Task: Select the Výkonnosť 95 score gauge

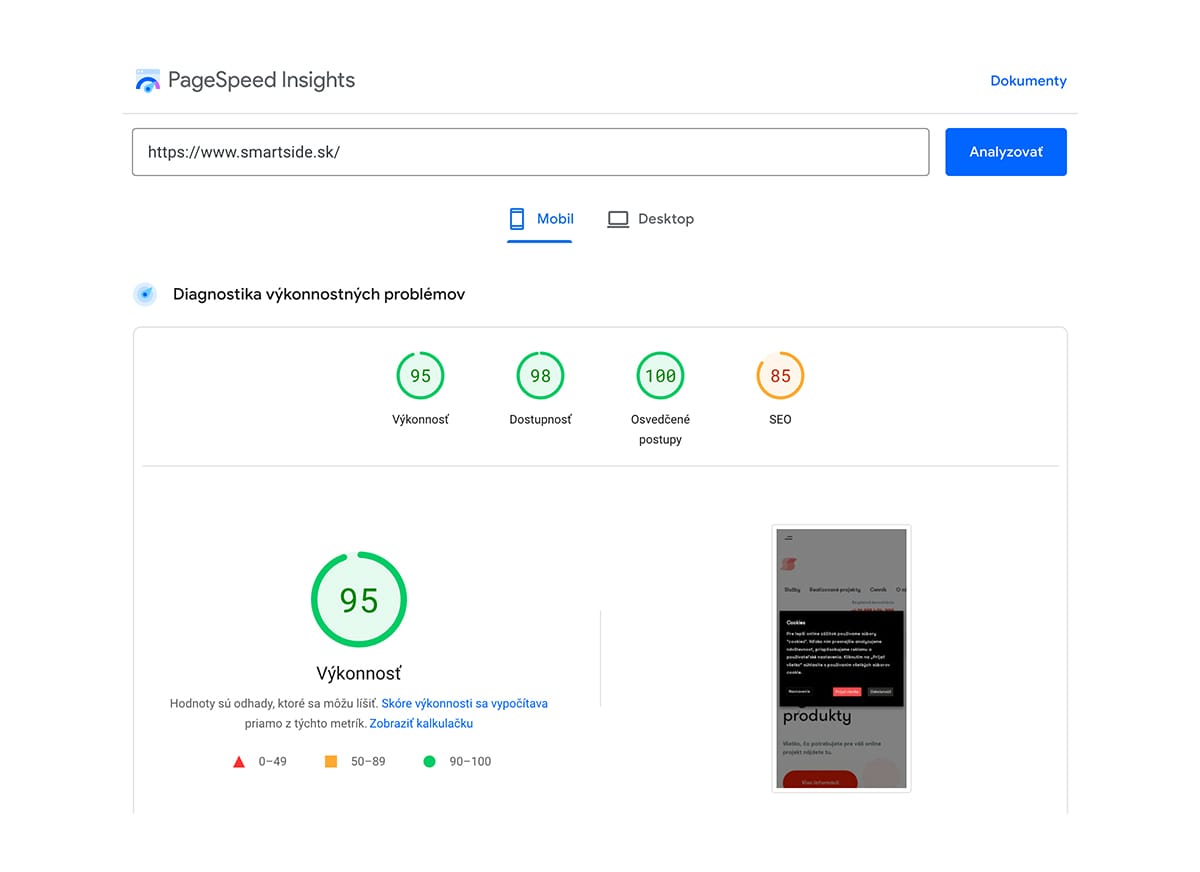Action: (x=420, y=377)
